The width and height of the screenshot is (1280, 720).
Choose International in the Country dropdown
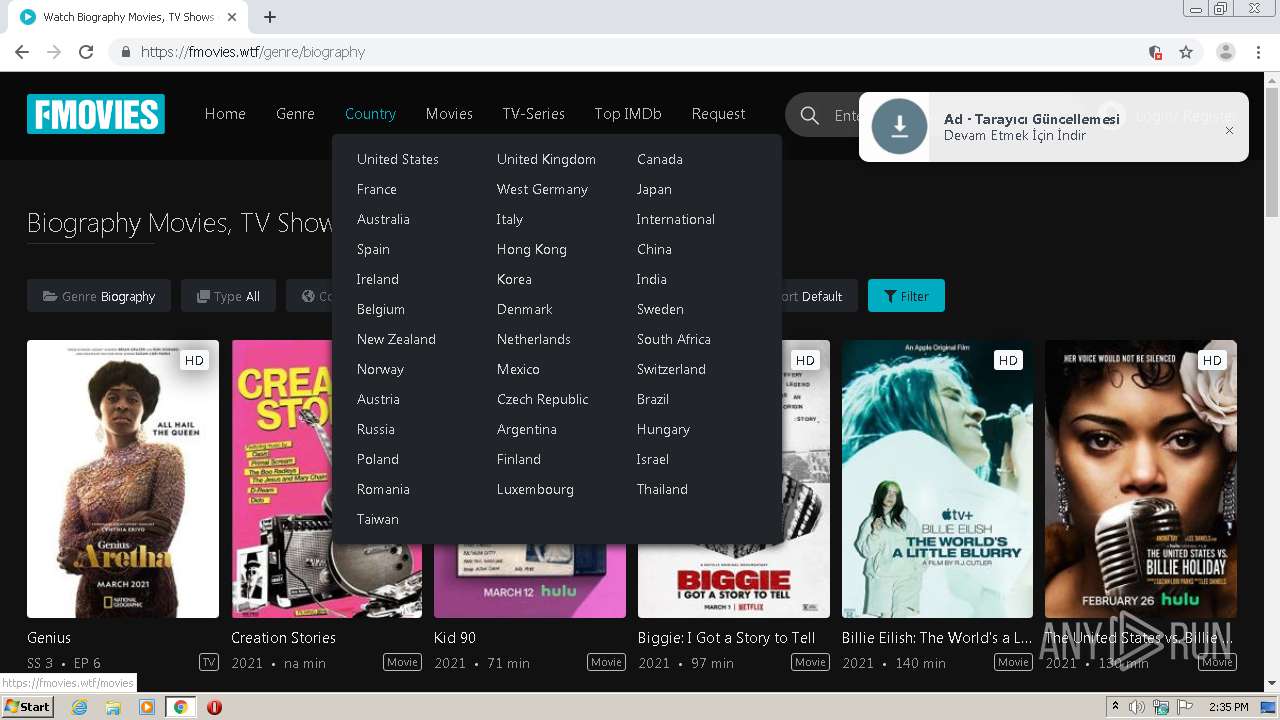(x=675, y=219)
